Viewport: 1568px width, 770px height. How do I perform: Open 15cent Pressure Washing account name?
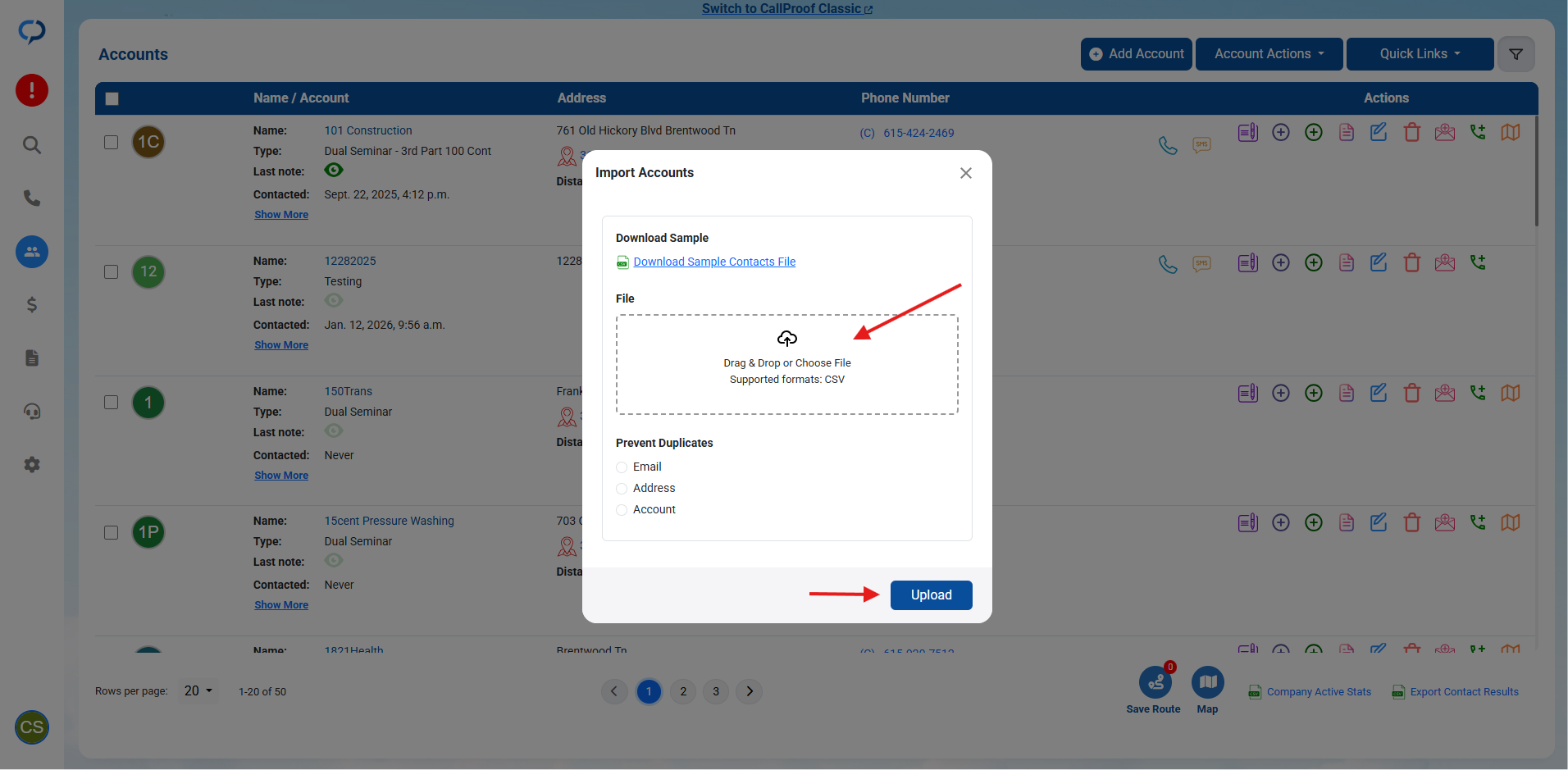point(389,521)
